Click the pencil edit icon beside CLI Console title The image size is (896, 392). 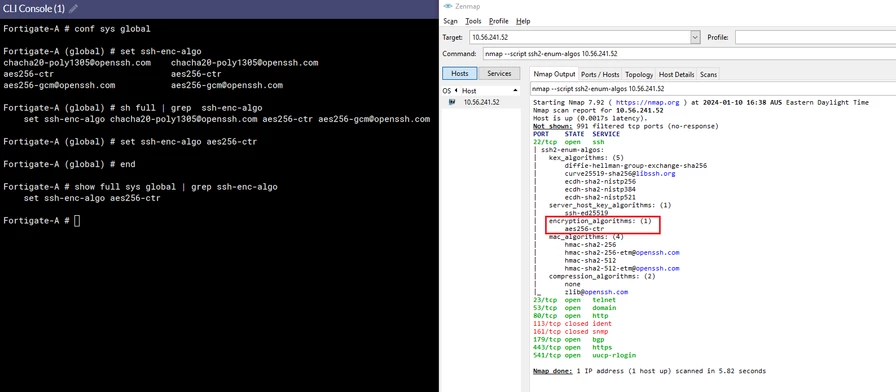pyautogui.click(x=73, y=9)
